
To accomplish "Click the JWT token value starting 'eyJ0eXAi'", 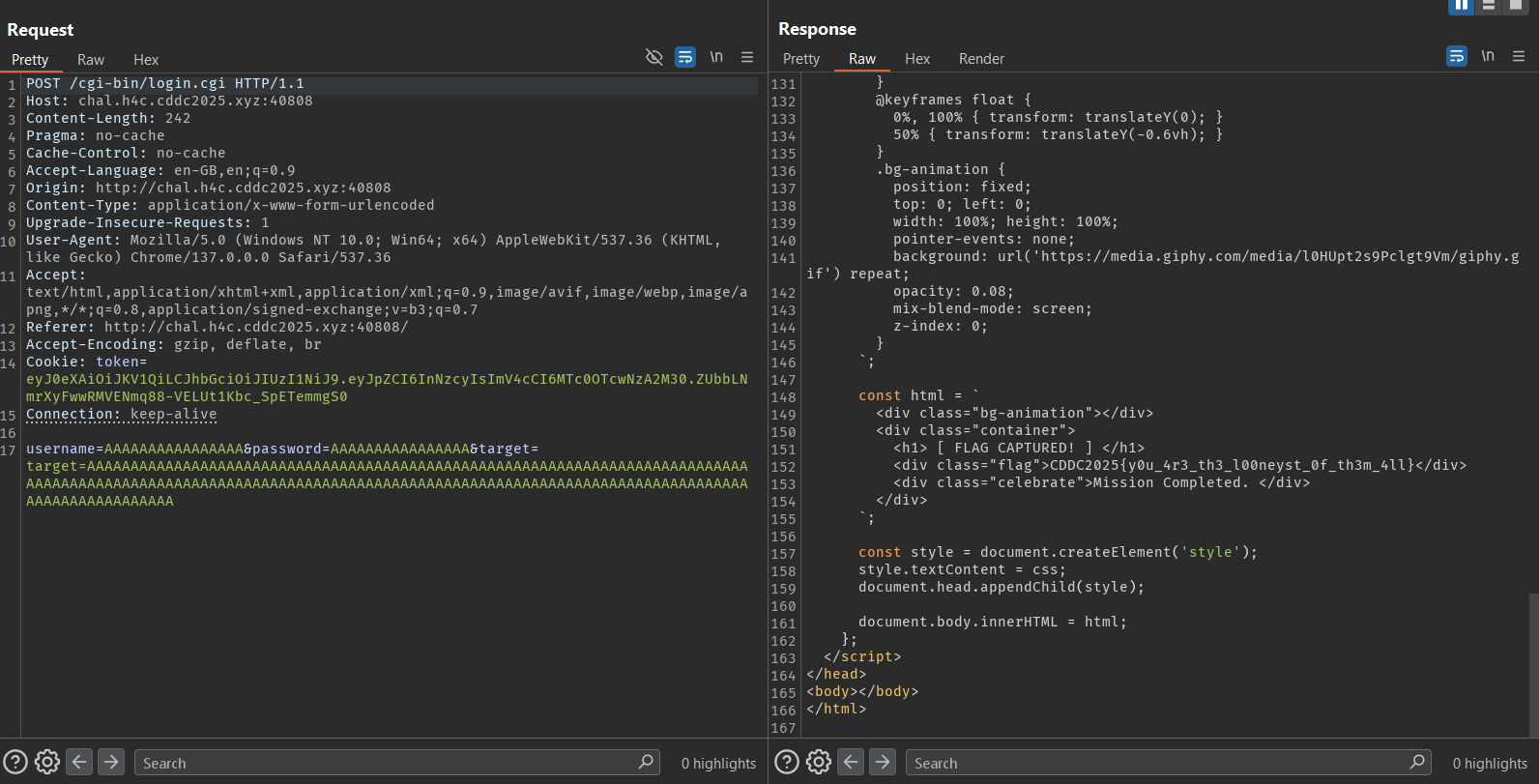I will click(387, 388).
